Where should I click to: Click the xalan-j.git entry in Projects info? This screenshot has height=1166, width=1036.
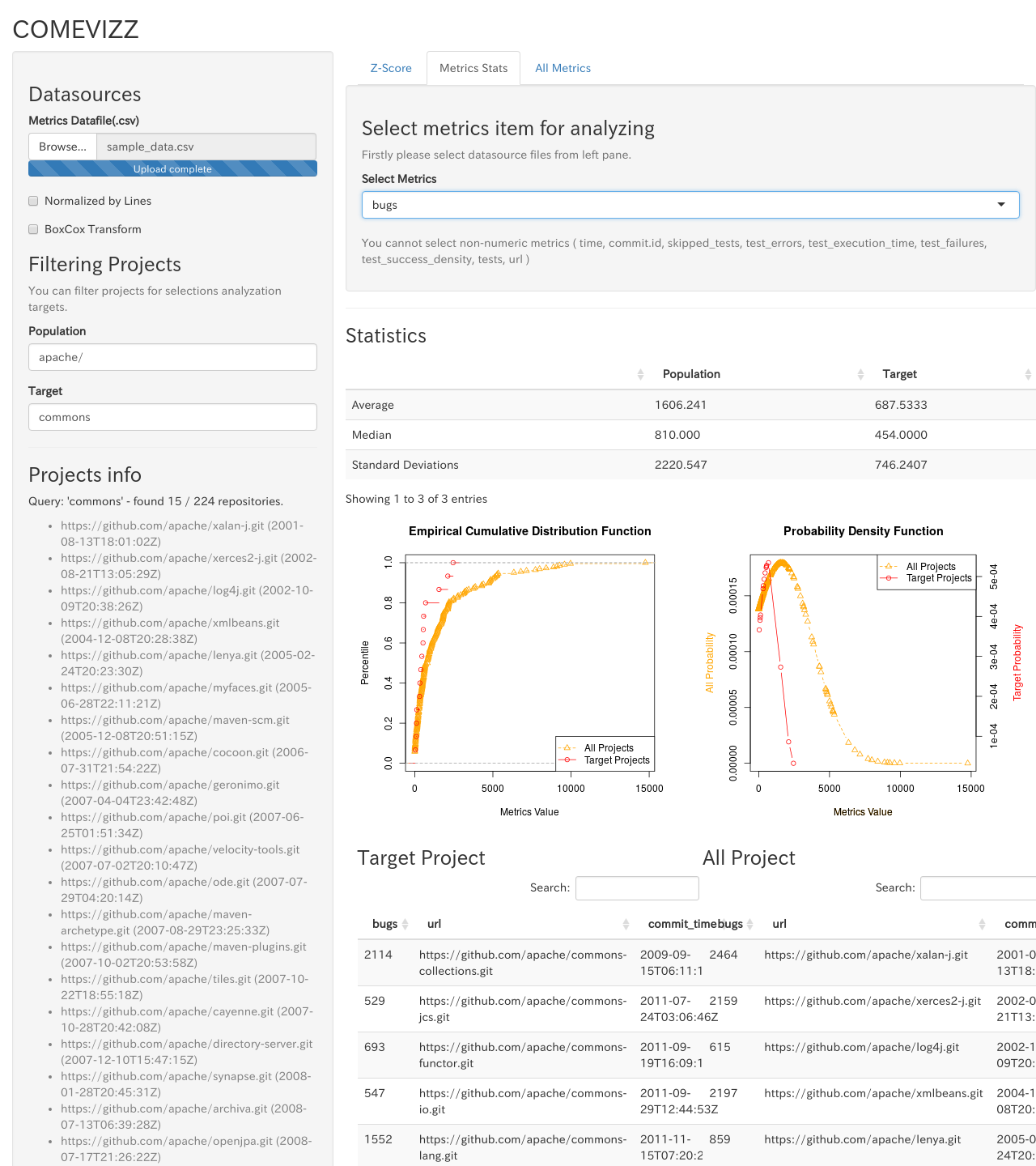pos(183,534)
